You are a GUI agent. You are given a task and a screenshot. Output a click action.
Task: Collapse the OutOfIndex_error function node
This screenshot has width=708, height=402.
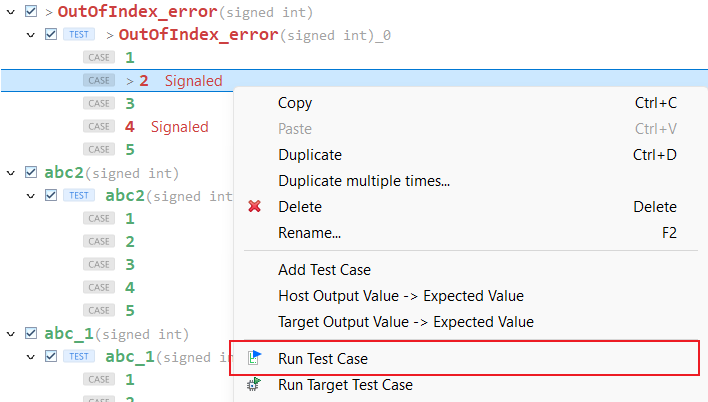point(11,12)
